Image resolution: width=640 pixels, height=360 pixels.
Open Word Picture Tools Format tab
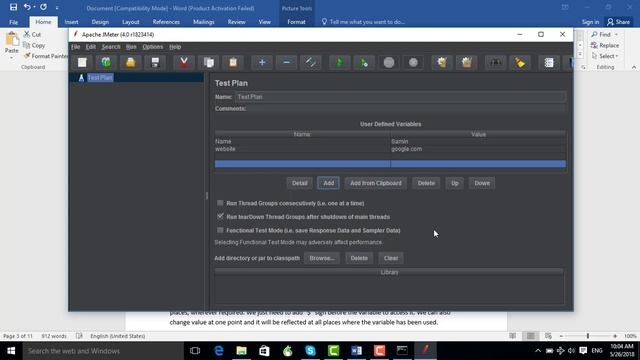(296, 22)
